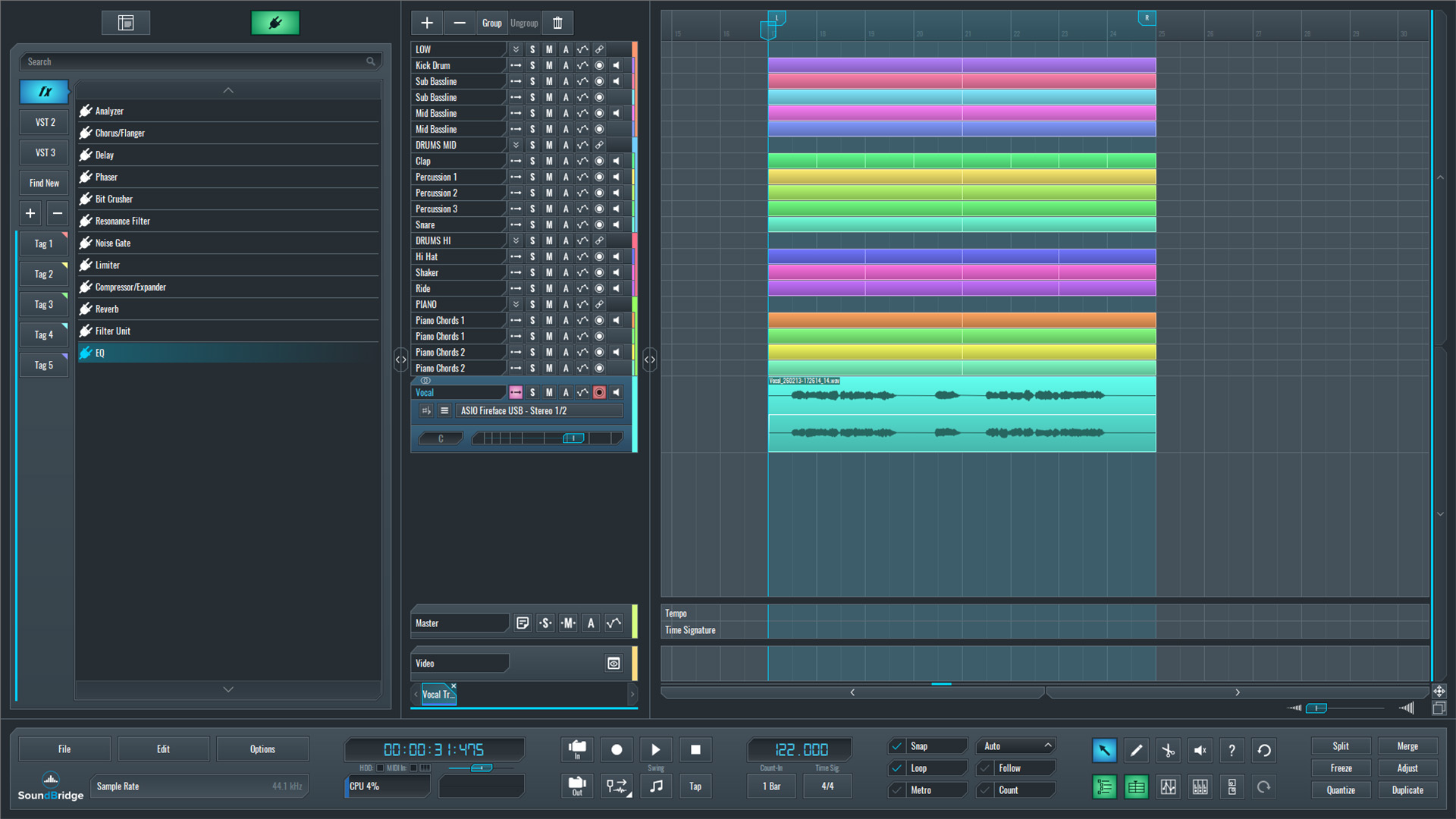Disarm recording on the Vocal track

599,392
